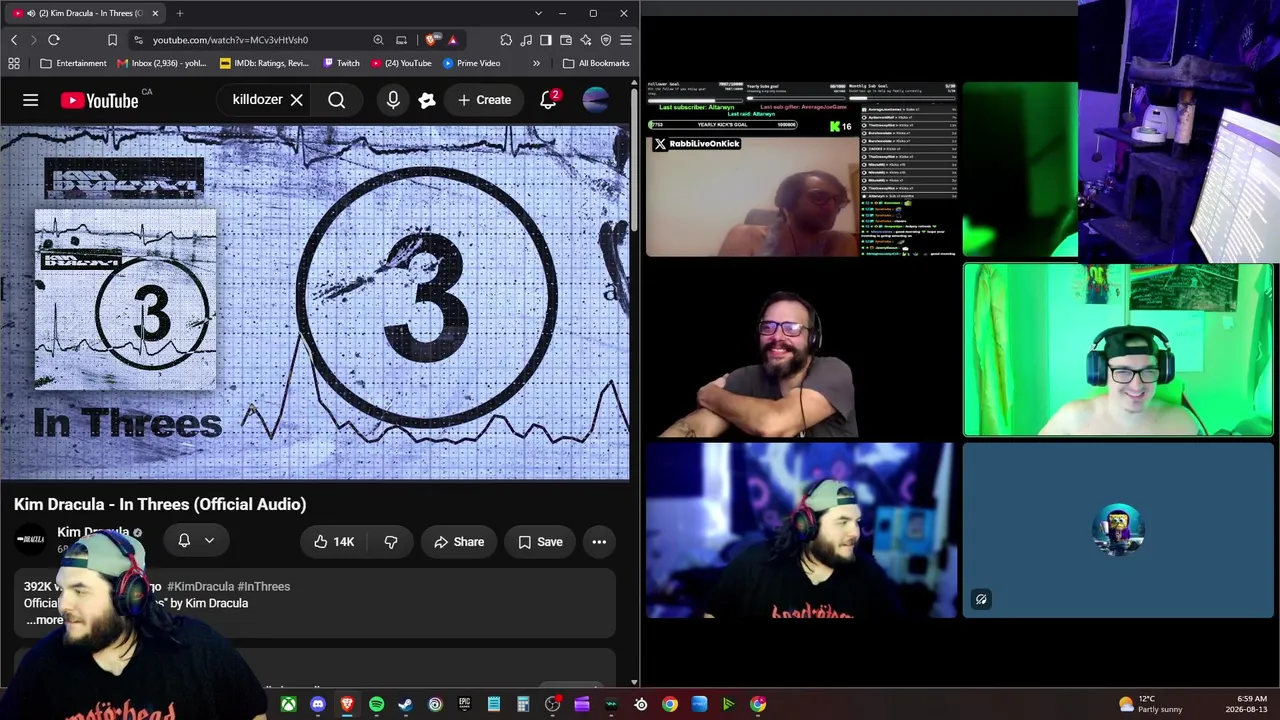
Task: Open the Leo AI sparkle icon
Action: tap(586, 40)
